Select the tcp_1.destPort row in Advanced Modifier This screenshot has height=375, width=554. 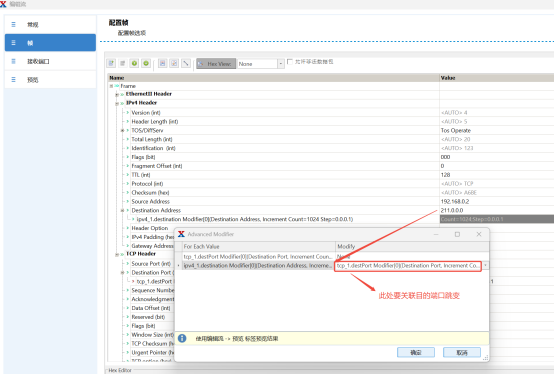[258, 257]
